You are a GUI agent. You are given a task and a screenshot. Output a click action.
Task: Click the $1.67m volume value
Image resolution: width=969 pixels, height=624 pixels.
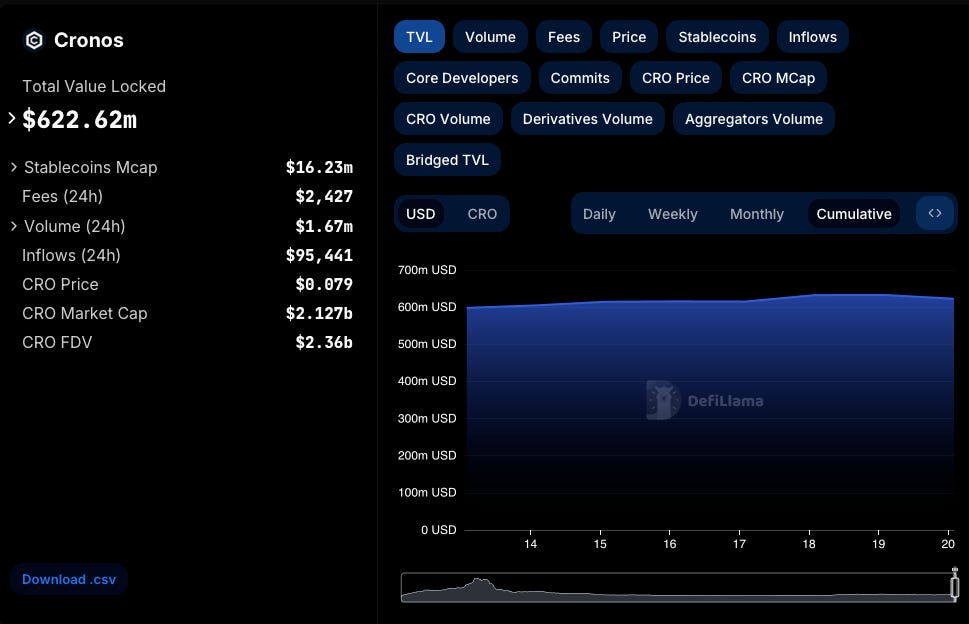click(324, 226)
